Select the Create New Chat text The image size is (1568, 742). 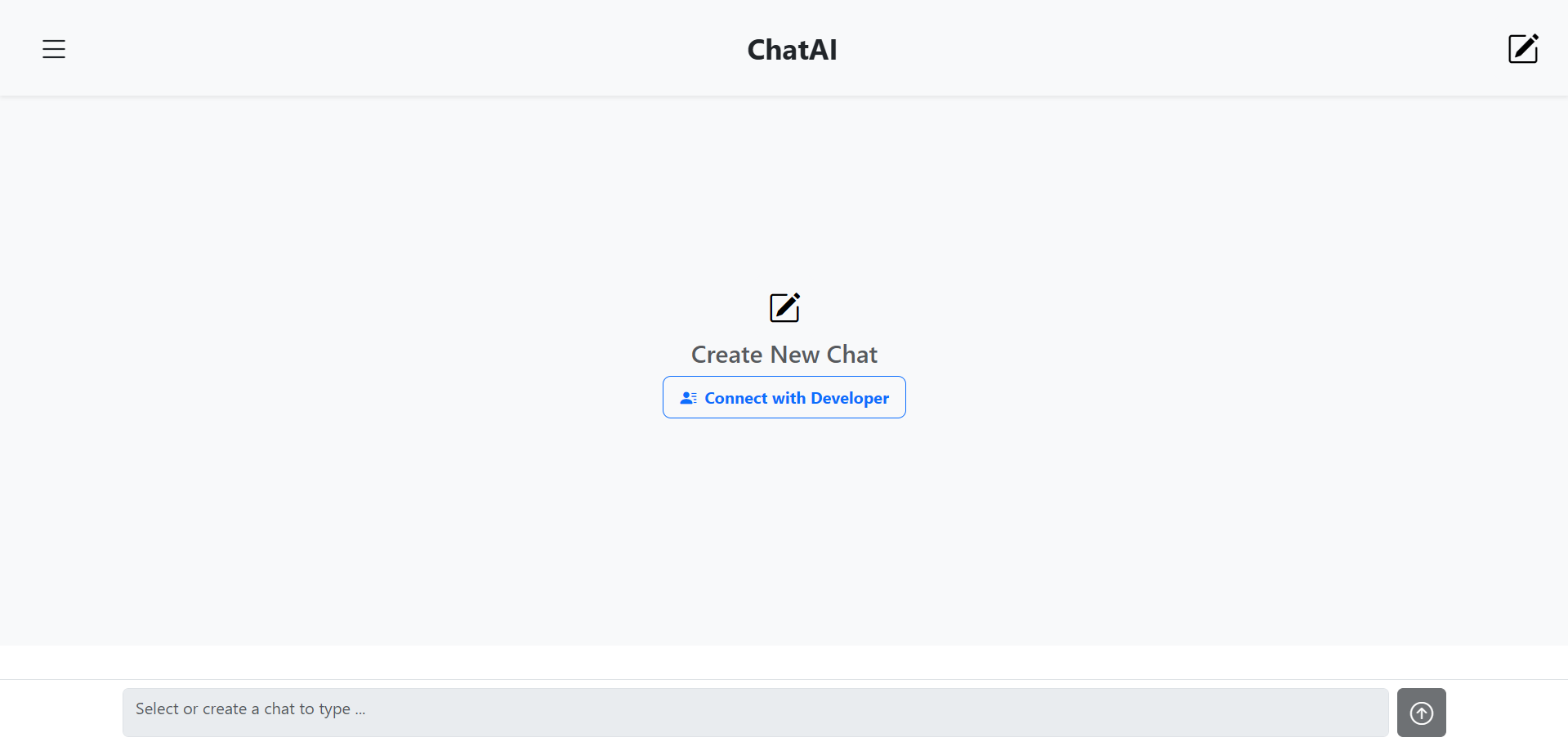pyautogui.click(x=784, y=355)
